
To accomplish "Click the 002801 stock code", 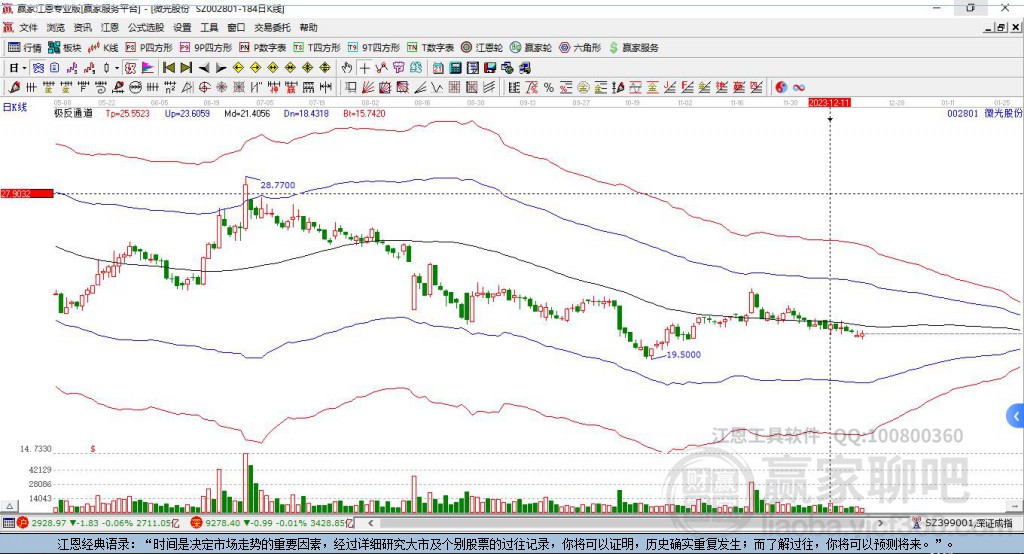I will pyautogui.click(x=963, y=113).
